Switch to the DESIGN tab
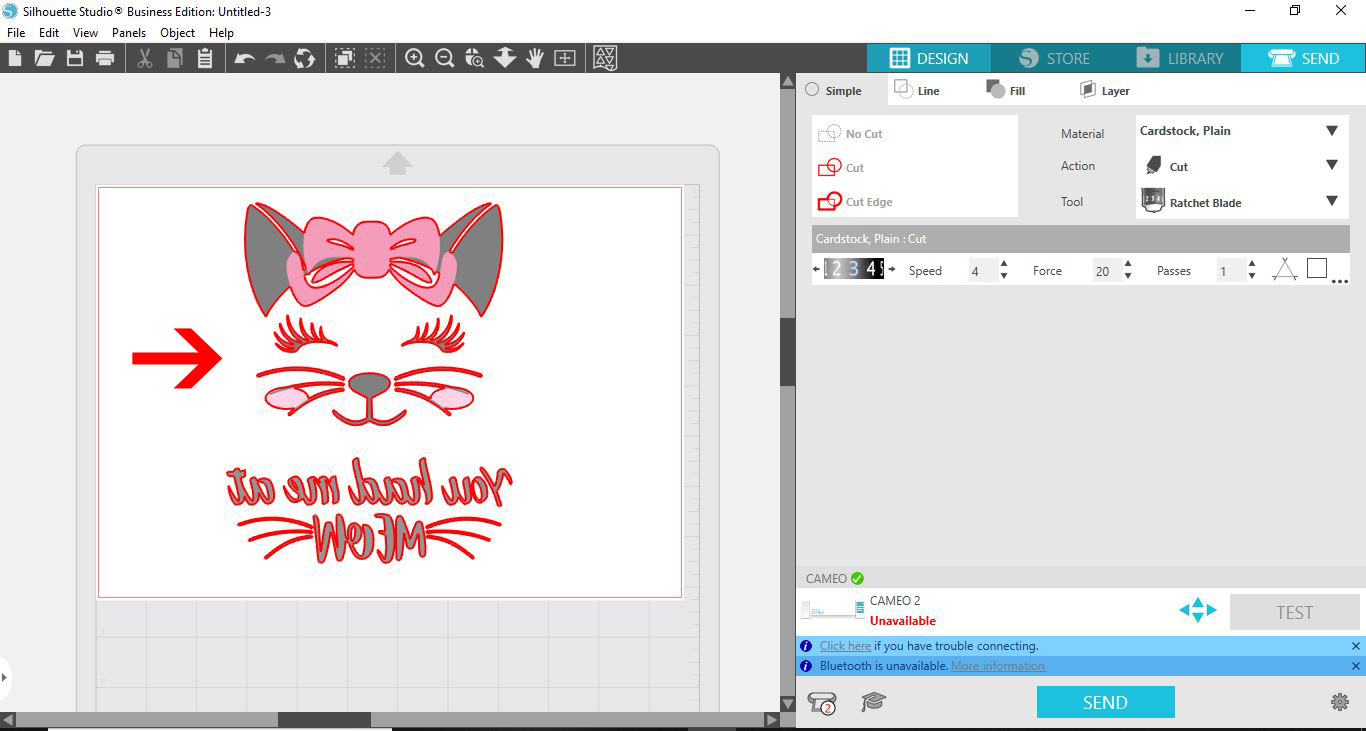This screenshot has height=731, width=1366. tap(929, 58)
